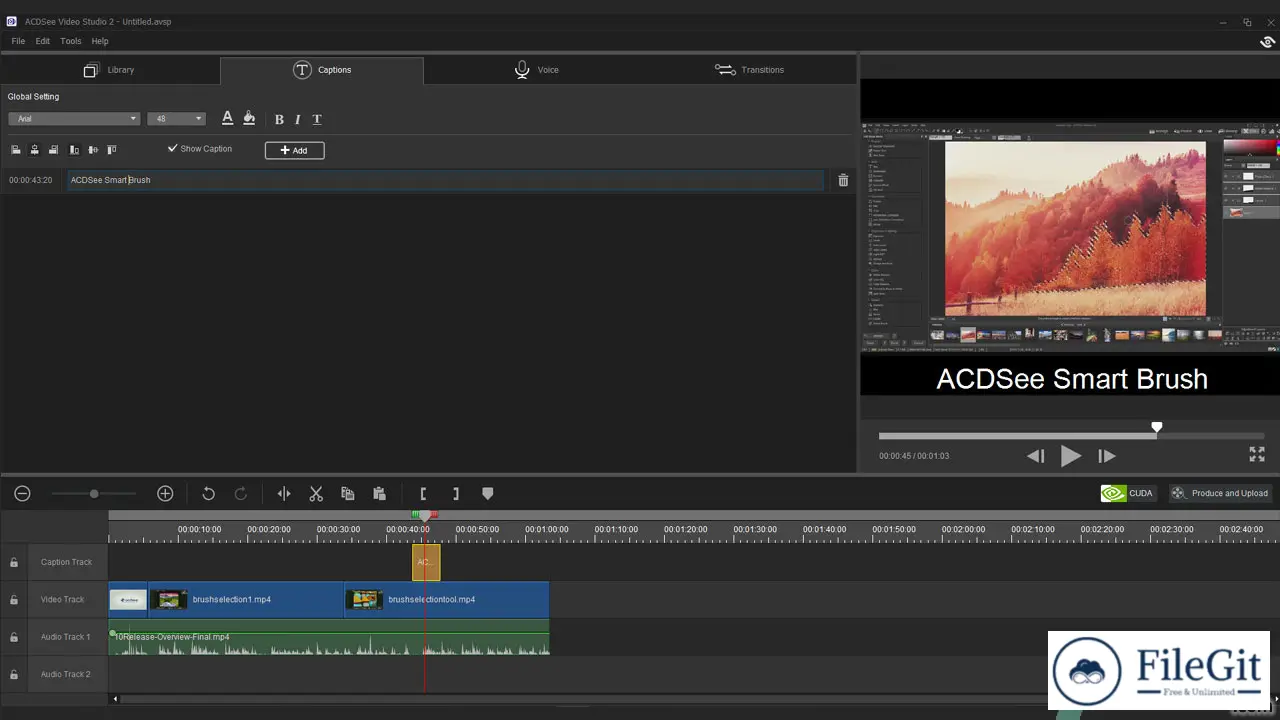This screenshot has height=720, width=1280.
Task: Click the caption timestamp 00:00:43:20
Action: pos(30,180)
